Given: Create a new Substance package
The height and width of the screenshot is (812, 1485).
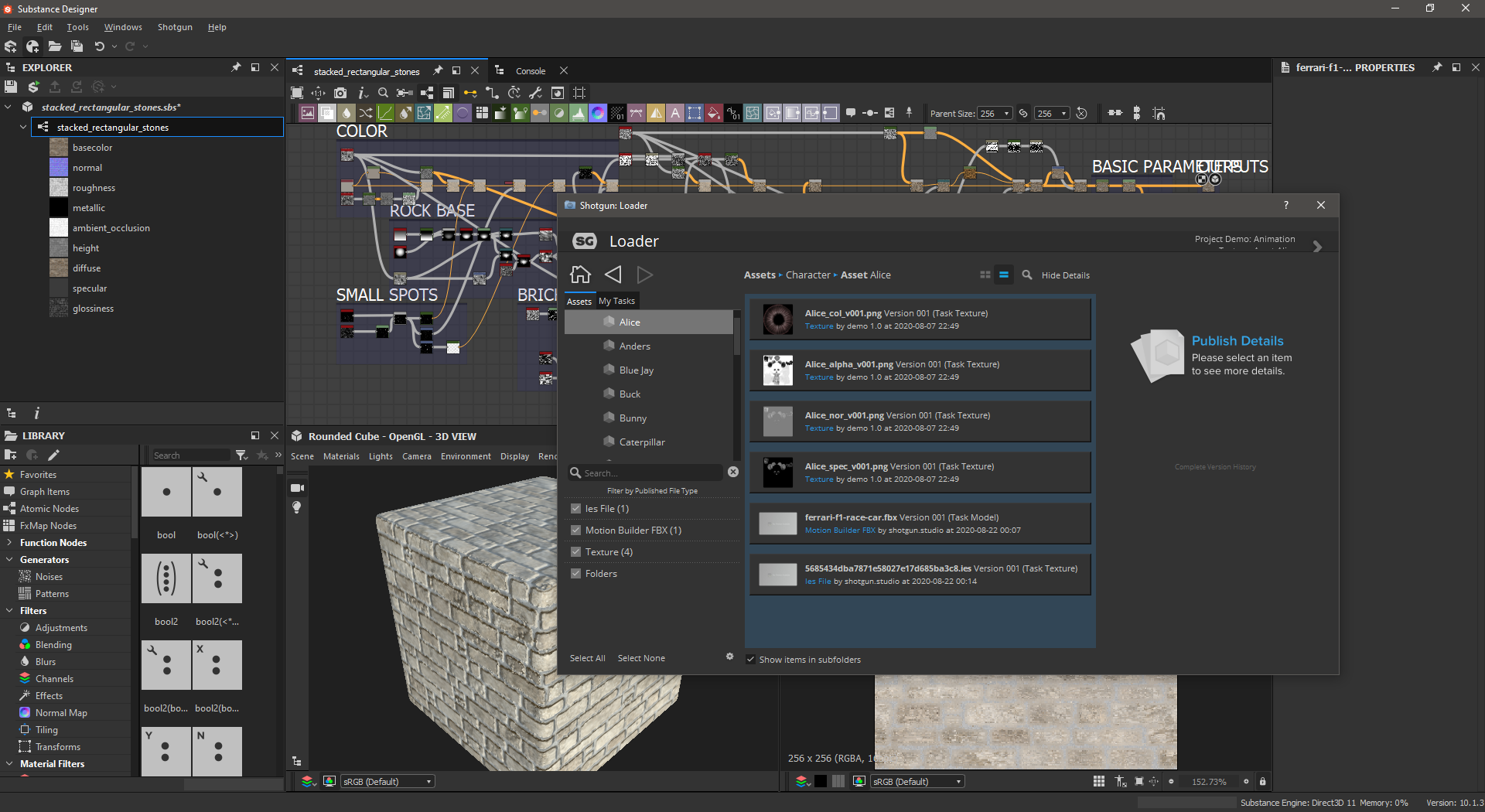Looking at the screenshot, I should point(11,46).
